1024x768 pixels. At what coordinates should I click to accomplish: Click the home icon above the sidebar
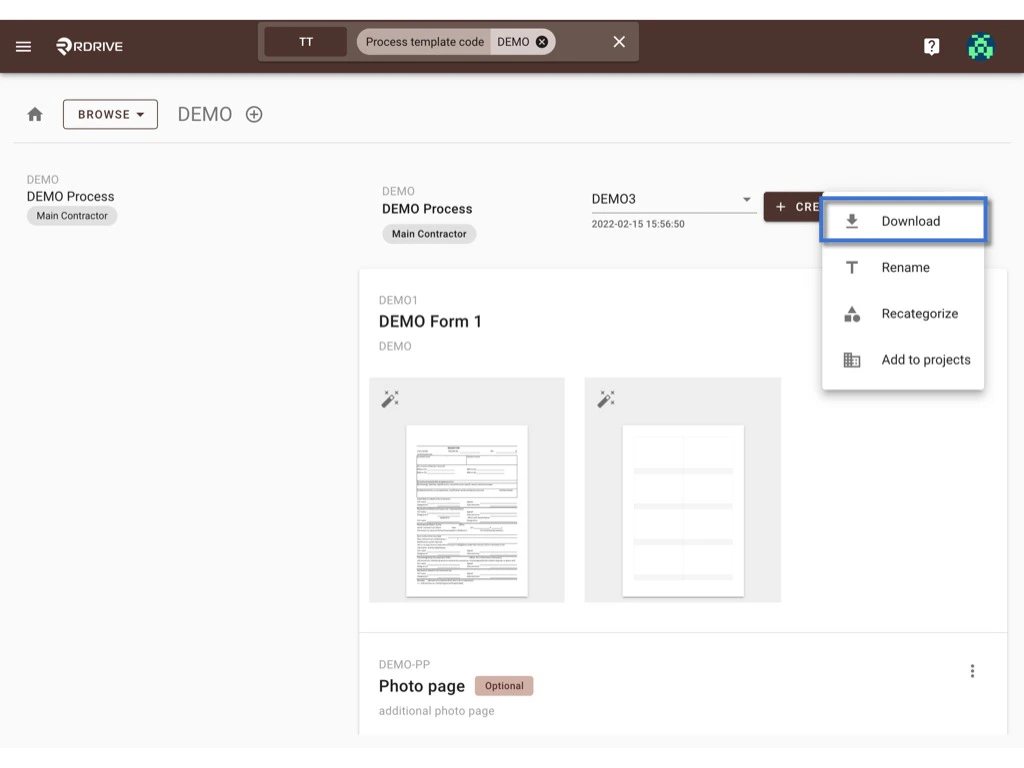[35, 113]
